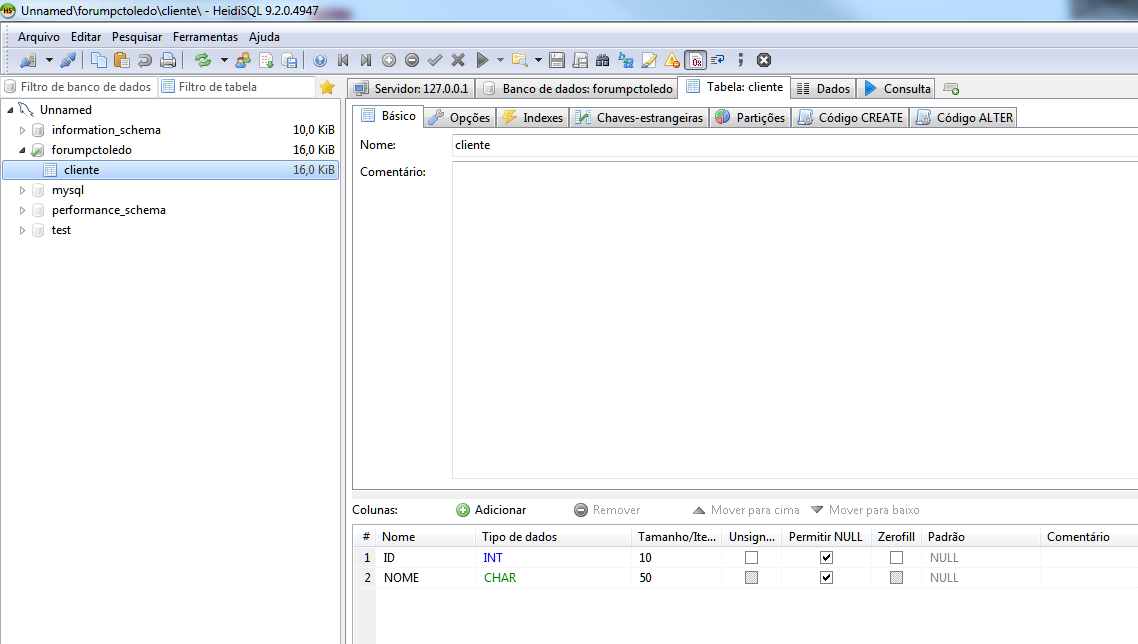Image resolution: width=1138 pixels, height=644 pixels.
Task: Go to first row toolbar icon
Action: tap(343, 60)
